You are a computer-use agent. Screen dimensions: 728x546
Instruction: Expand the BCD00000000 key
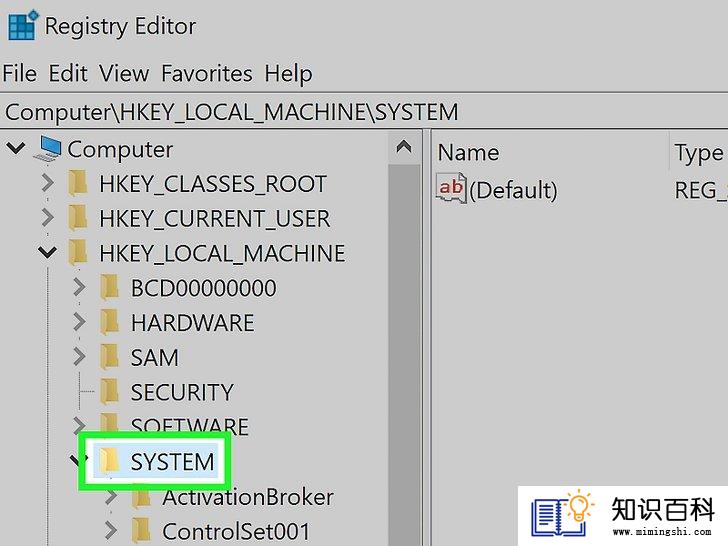point(79,287)
